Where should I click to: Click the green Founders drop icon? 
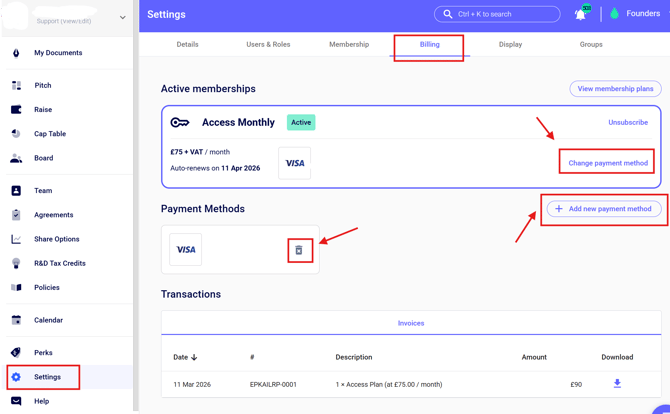coord(614,14)
